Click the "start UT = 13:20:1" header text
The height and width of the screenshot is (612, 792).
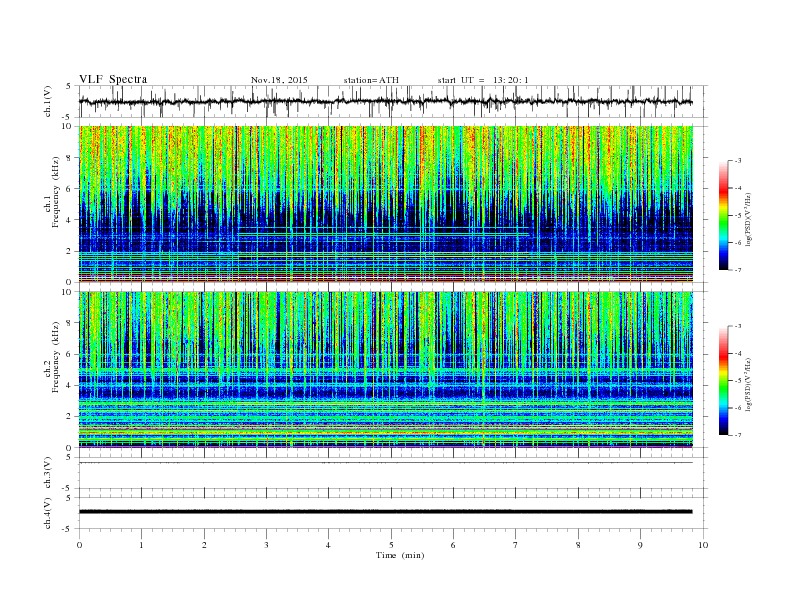[483, 80]
